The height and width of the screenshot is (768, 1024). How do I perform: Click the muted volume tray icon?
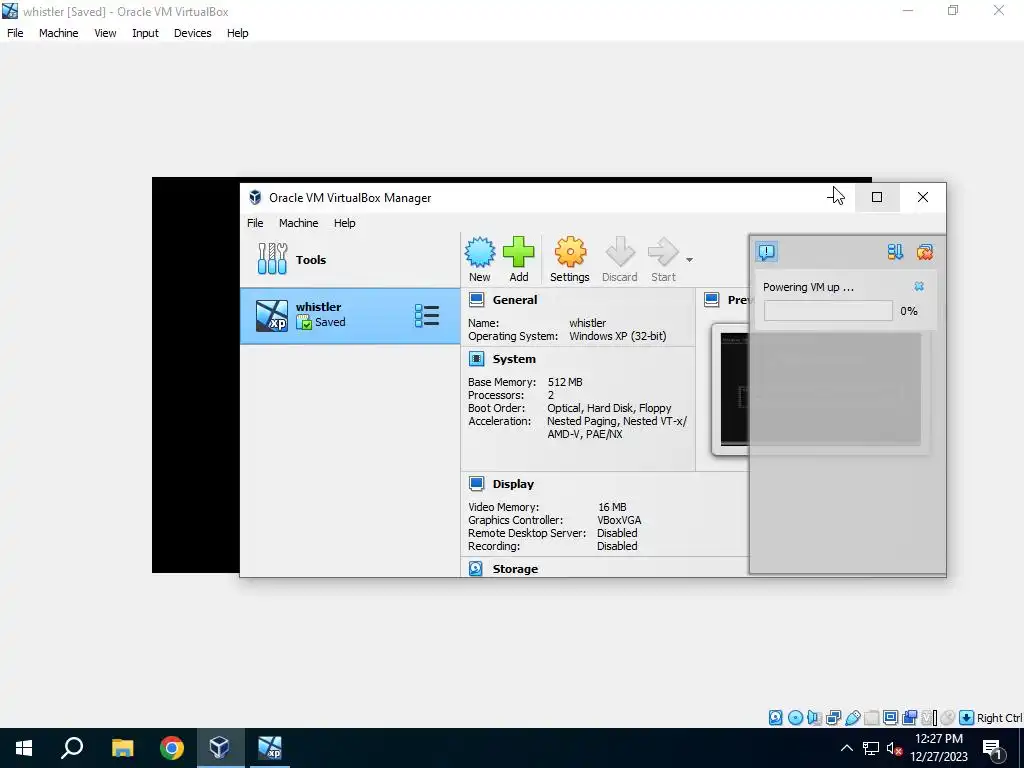click(x=894, y=748)
